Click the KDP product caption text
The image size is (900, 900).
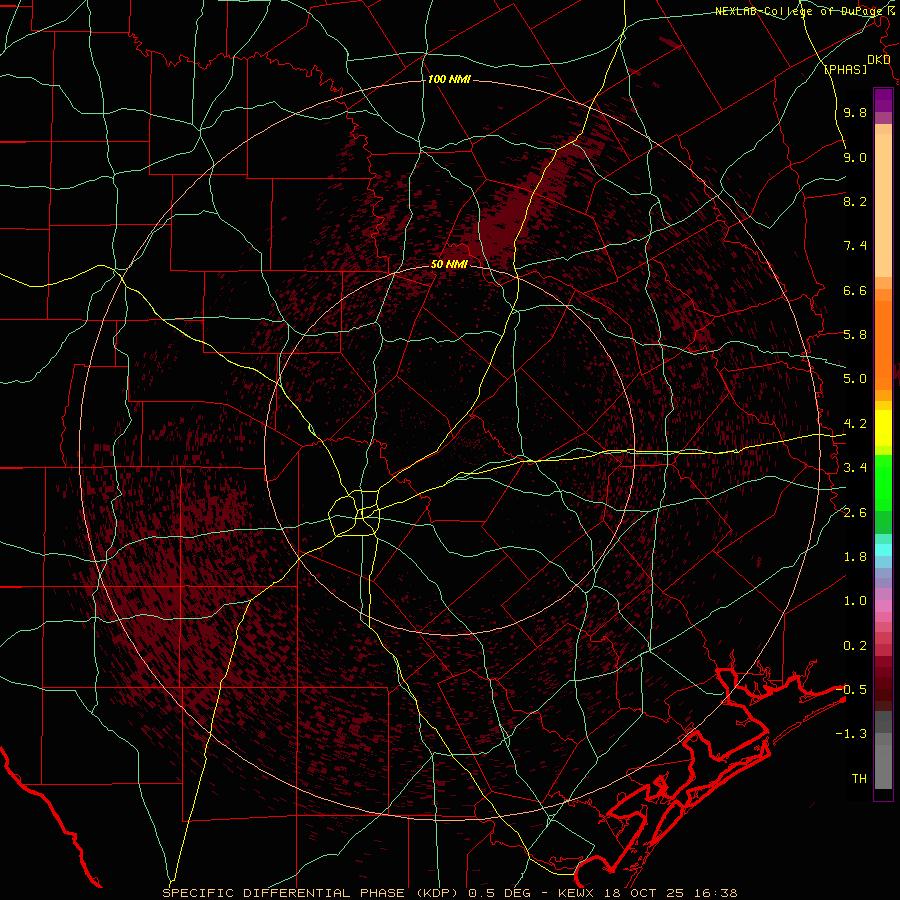click(x=449, y=893)
